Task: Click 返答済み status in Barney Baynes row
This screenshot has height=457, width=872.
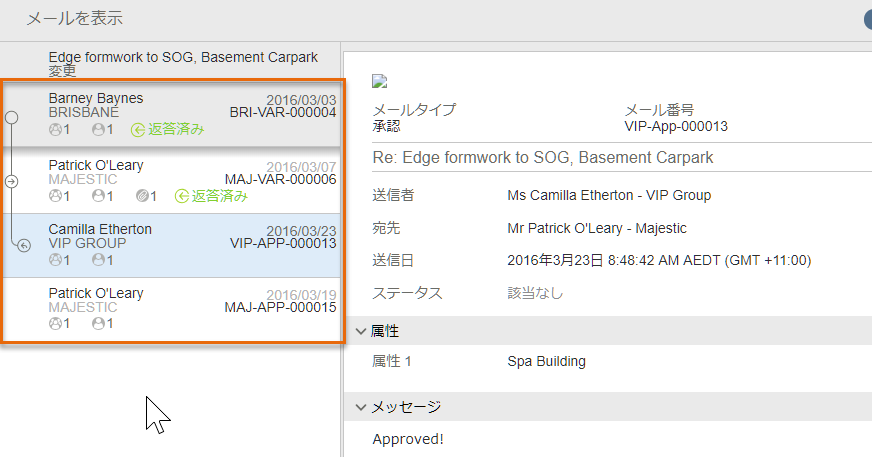Action: [168, 130]
